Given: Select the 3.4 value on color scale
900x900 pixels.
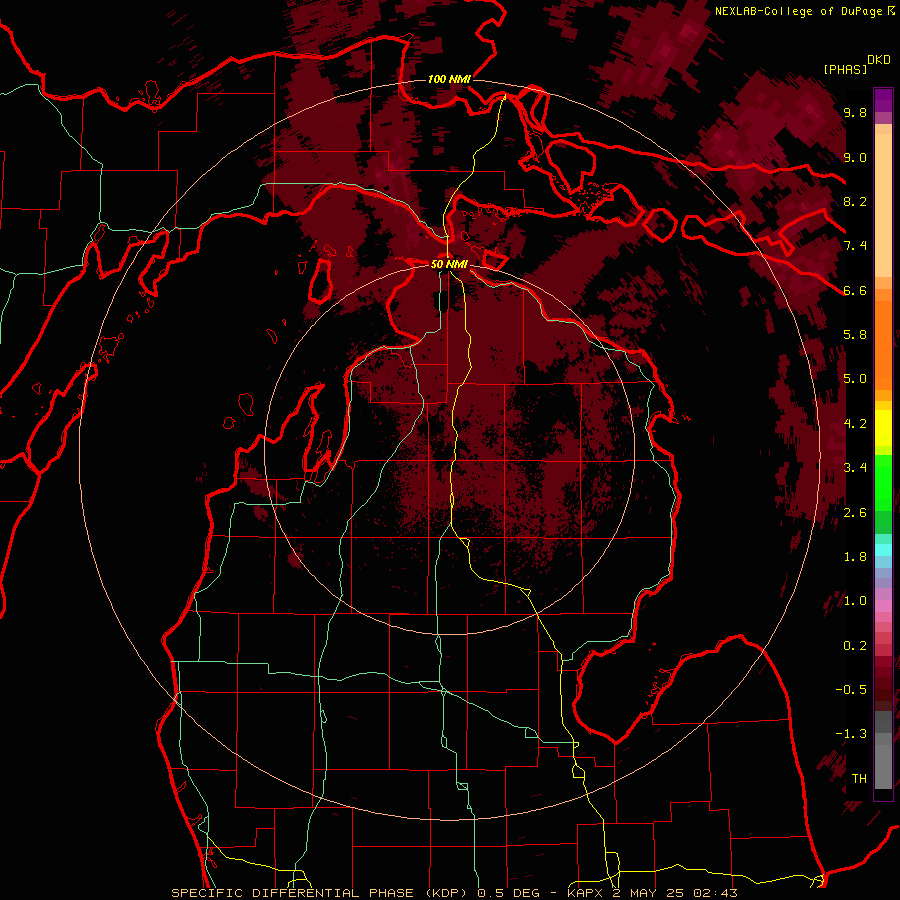Looking at the screenshot, I should (855, 468).
